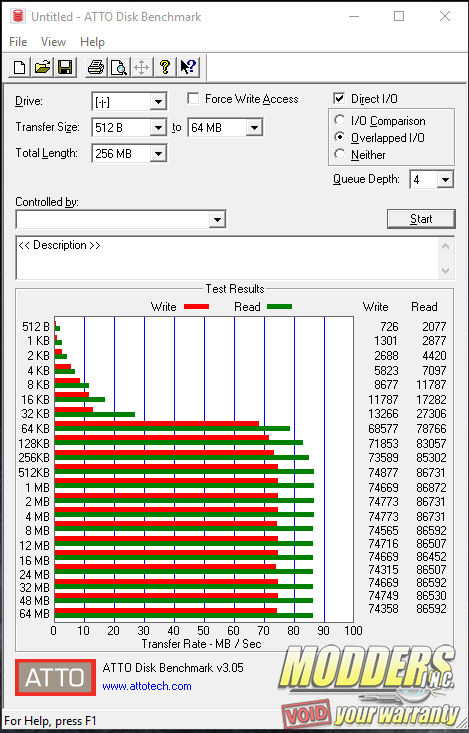
Task: Click the ATTO logo image
Action: click(x=55, y=677)
